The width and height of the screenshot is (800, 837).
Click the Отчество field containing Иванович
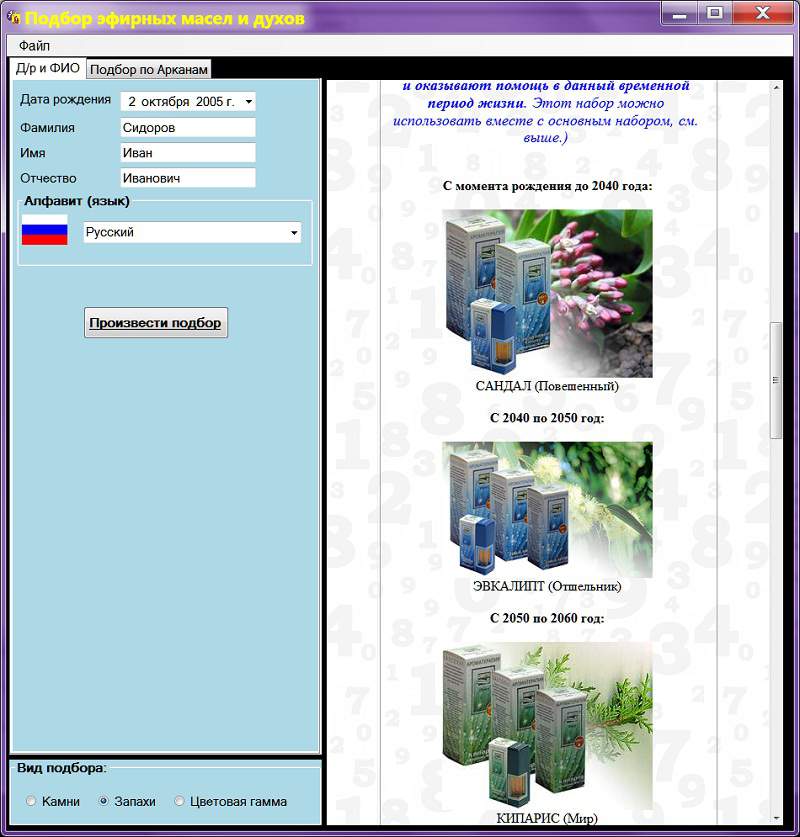tap(188, 178)
